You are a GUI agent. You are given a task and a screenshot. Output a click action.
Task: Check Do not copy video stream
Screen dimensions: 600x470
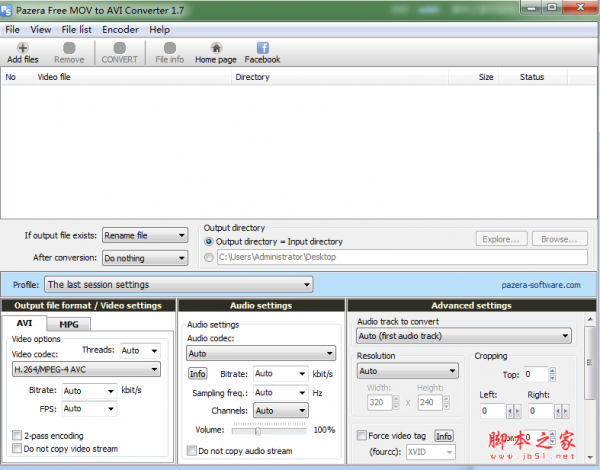[17, 449]
